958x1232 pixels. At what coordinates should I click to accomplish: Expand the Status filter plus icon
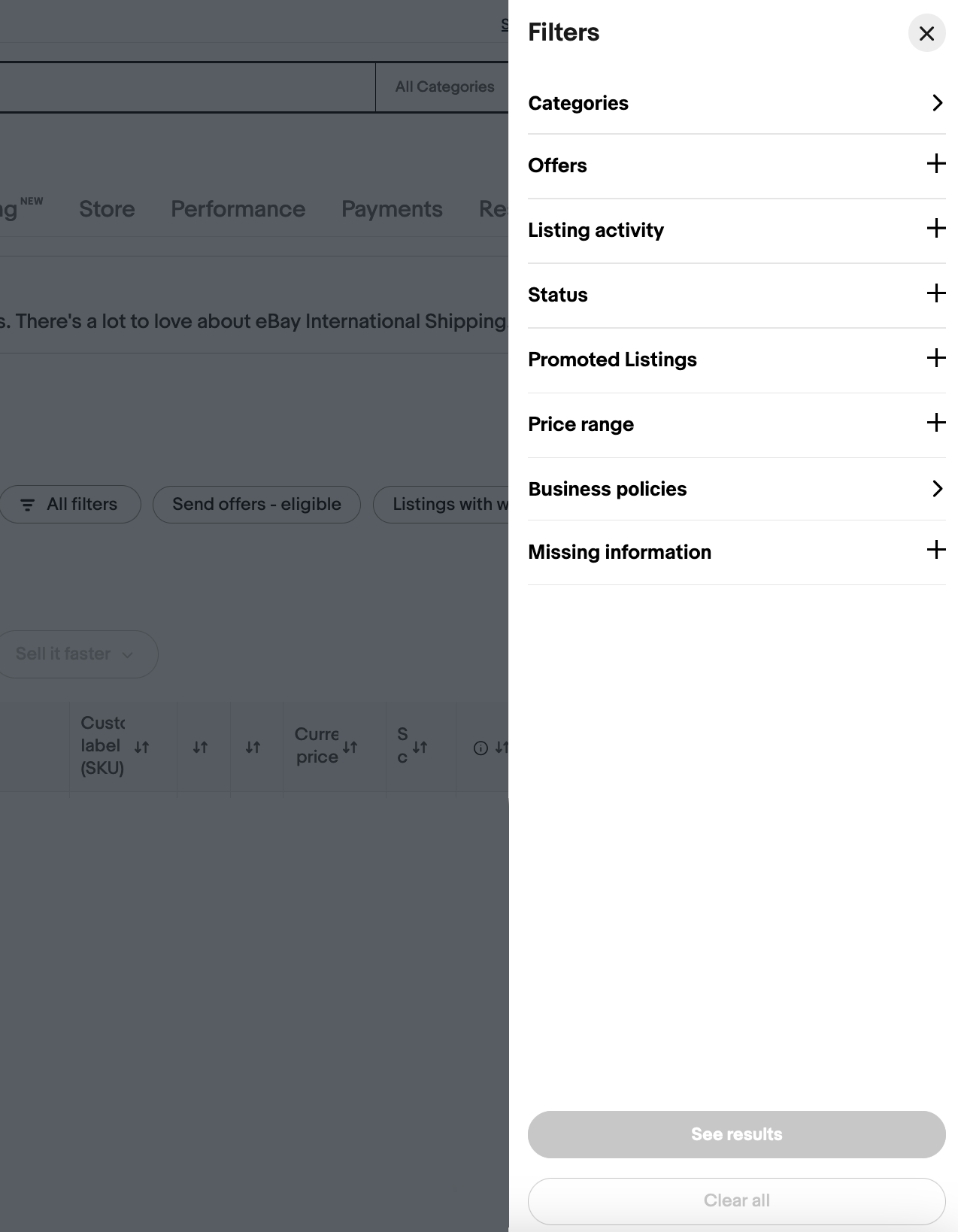tap(935, 293)
